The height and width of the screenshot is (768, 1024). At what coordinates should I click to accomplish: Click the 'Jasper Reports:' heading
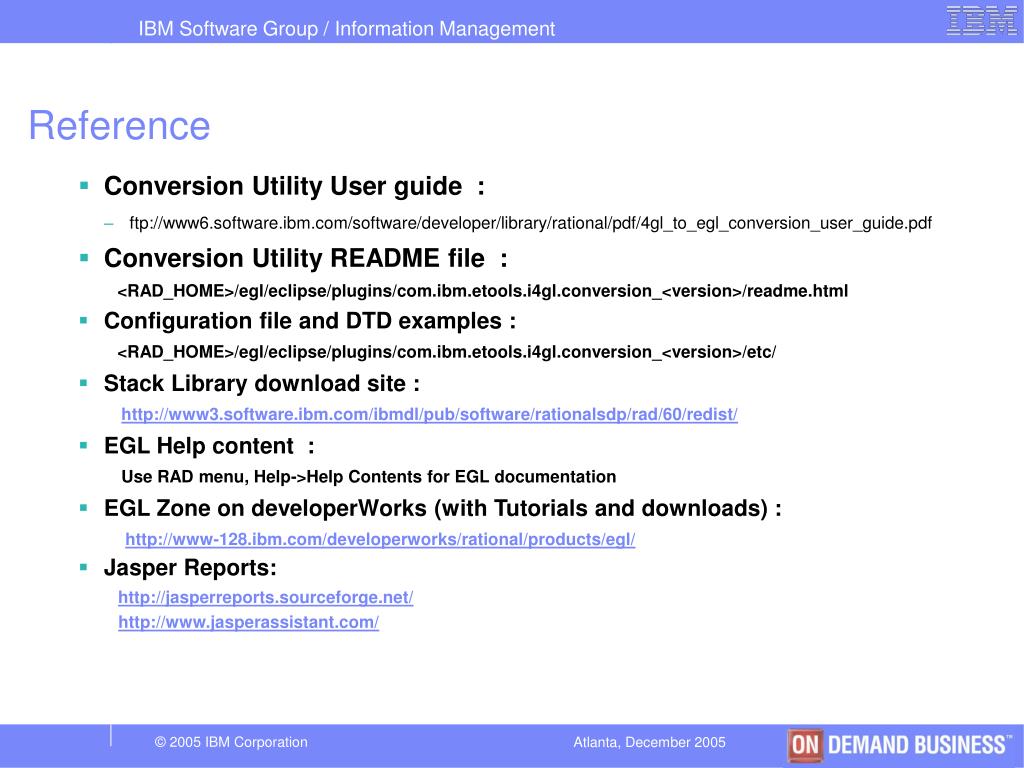click(x=190, y=568)
